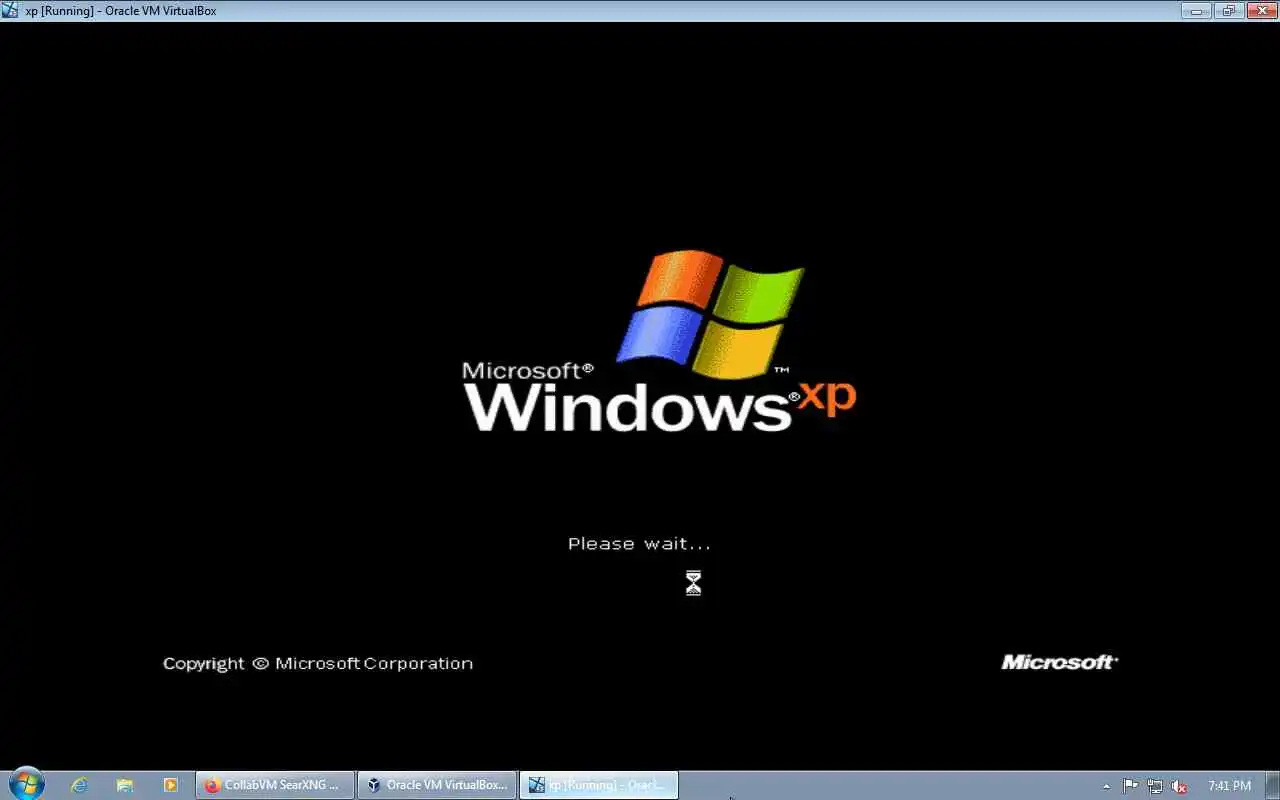Click the VirtualBox icon in the title bar
Viewport: 1280px width, 800px height.
(10, 11)
